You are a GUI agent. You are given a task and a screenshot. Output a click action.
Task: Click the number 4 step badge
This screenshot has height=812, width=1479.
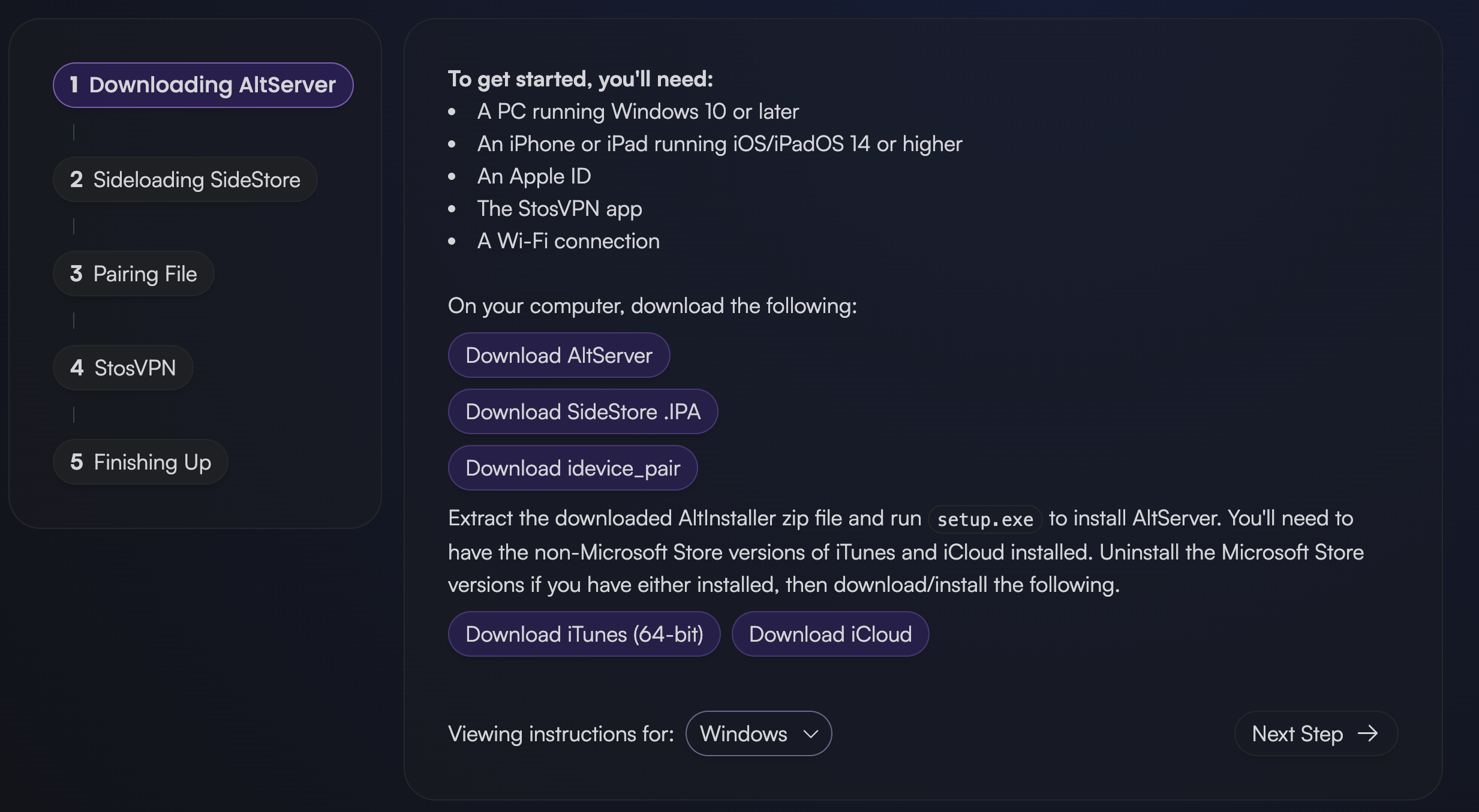[76, 368]
